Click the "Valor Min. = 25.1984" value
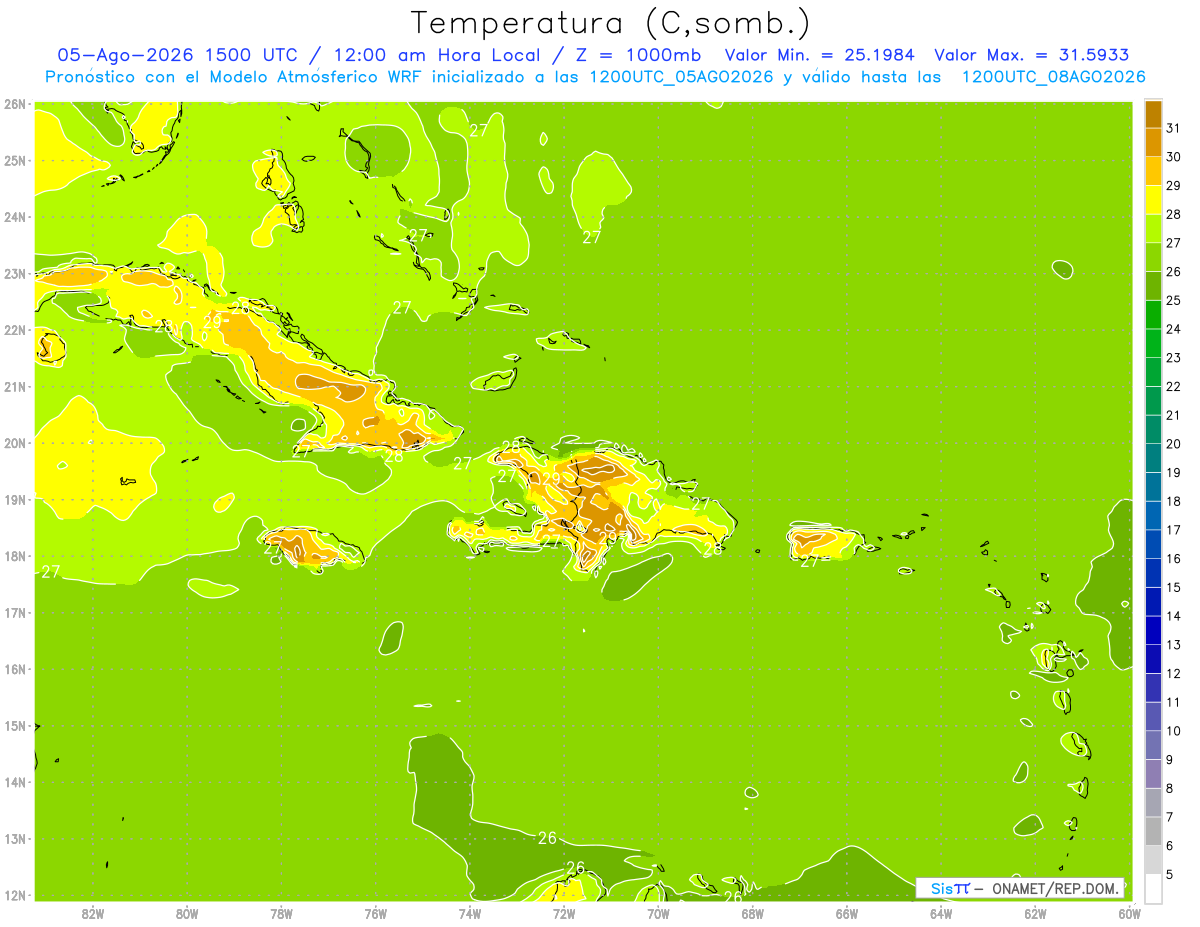 (x=820, y=55)
